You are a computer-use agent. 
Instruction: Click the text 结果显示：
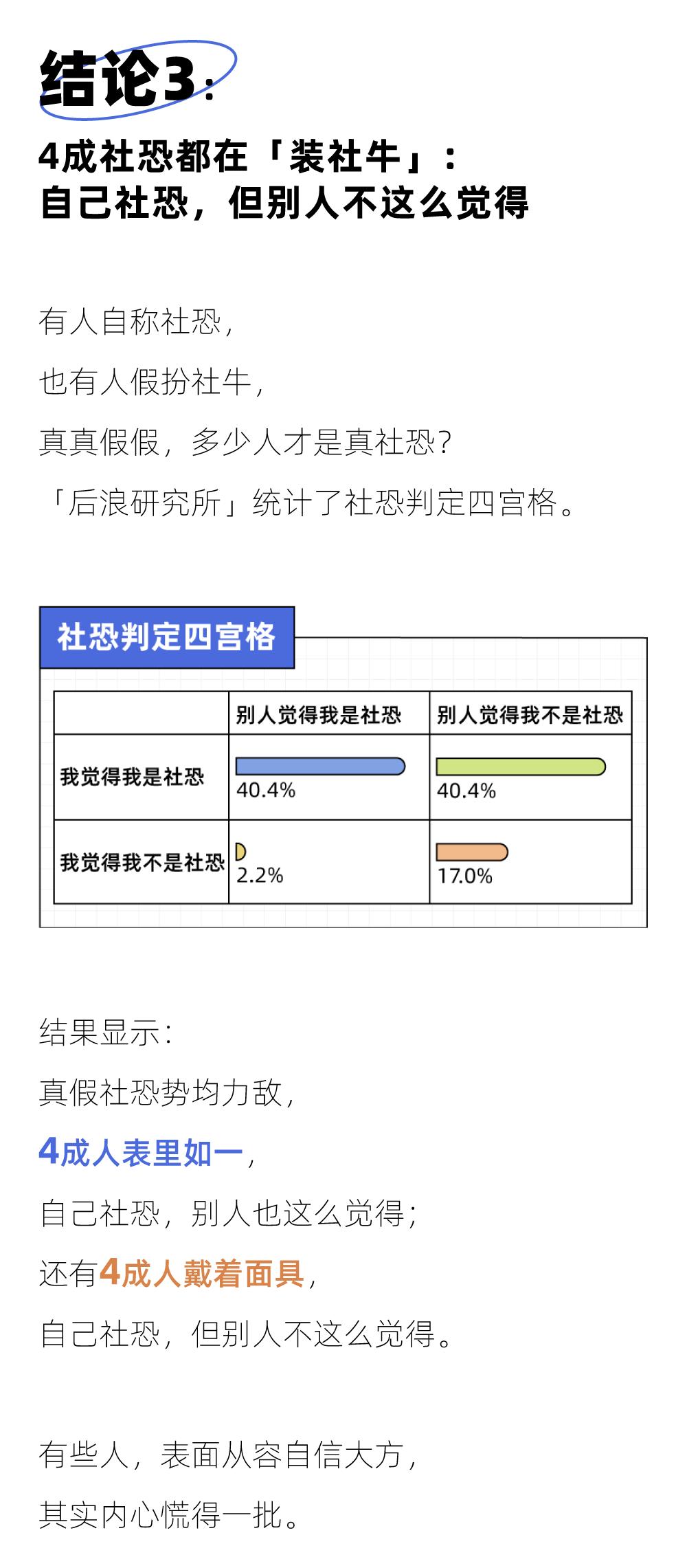tap(106, 1032)
